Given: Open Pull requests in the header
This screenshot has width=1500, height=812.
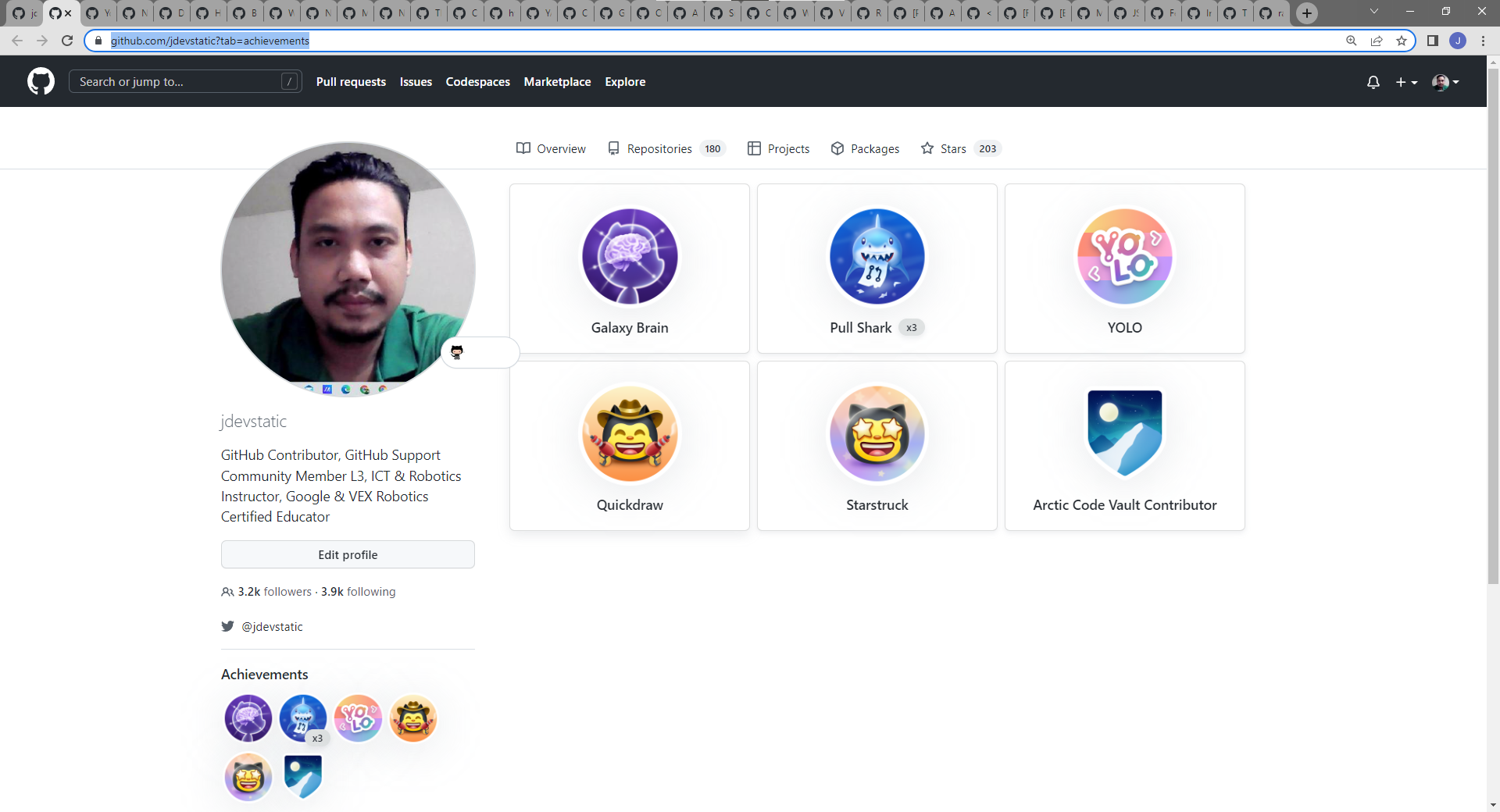Looking at the screenshot, I should [x=351, y=82].
